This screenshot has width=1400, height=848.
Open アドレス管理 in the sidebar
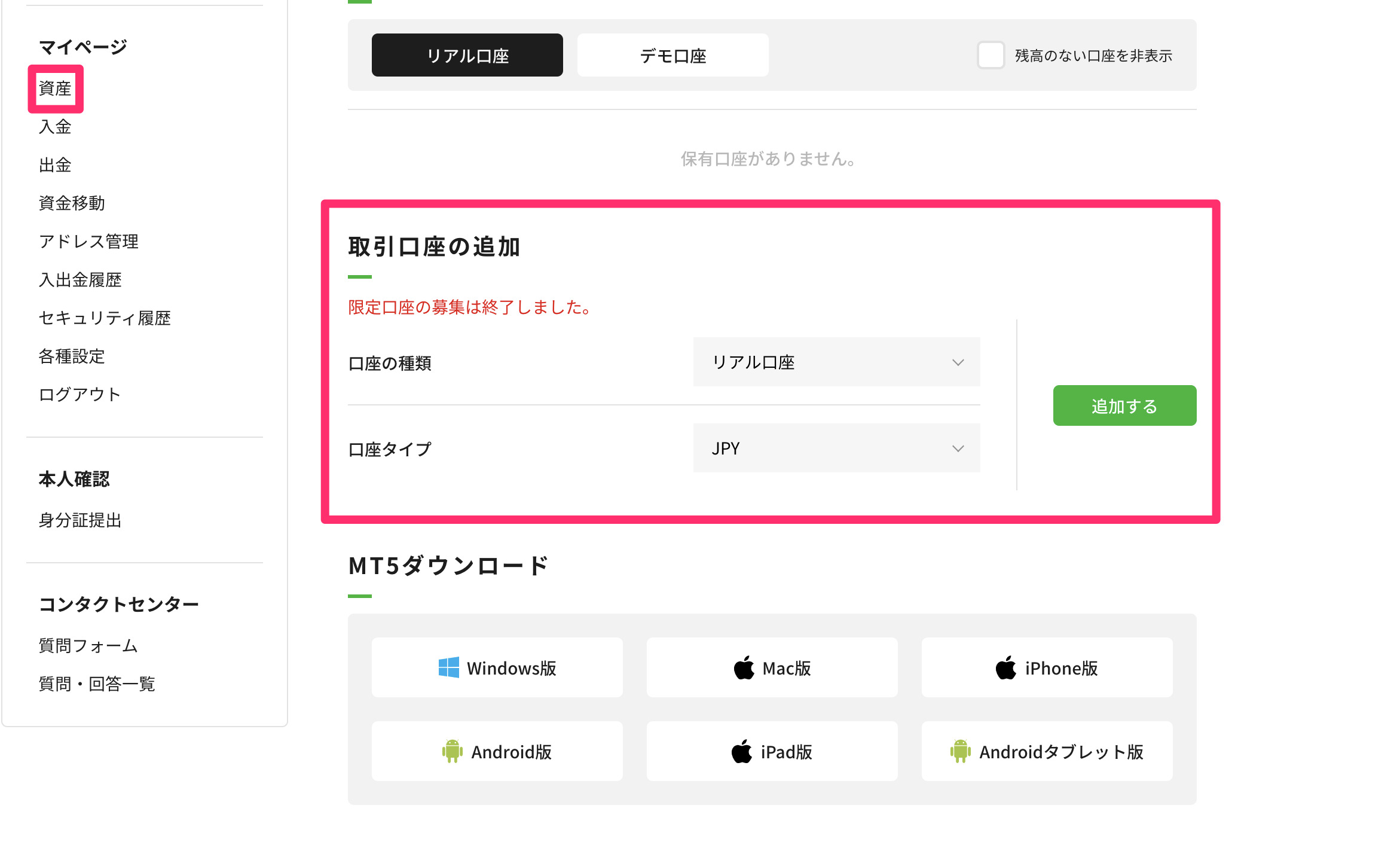click(x=88, y=242)
